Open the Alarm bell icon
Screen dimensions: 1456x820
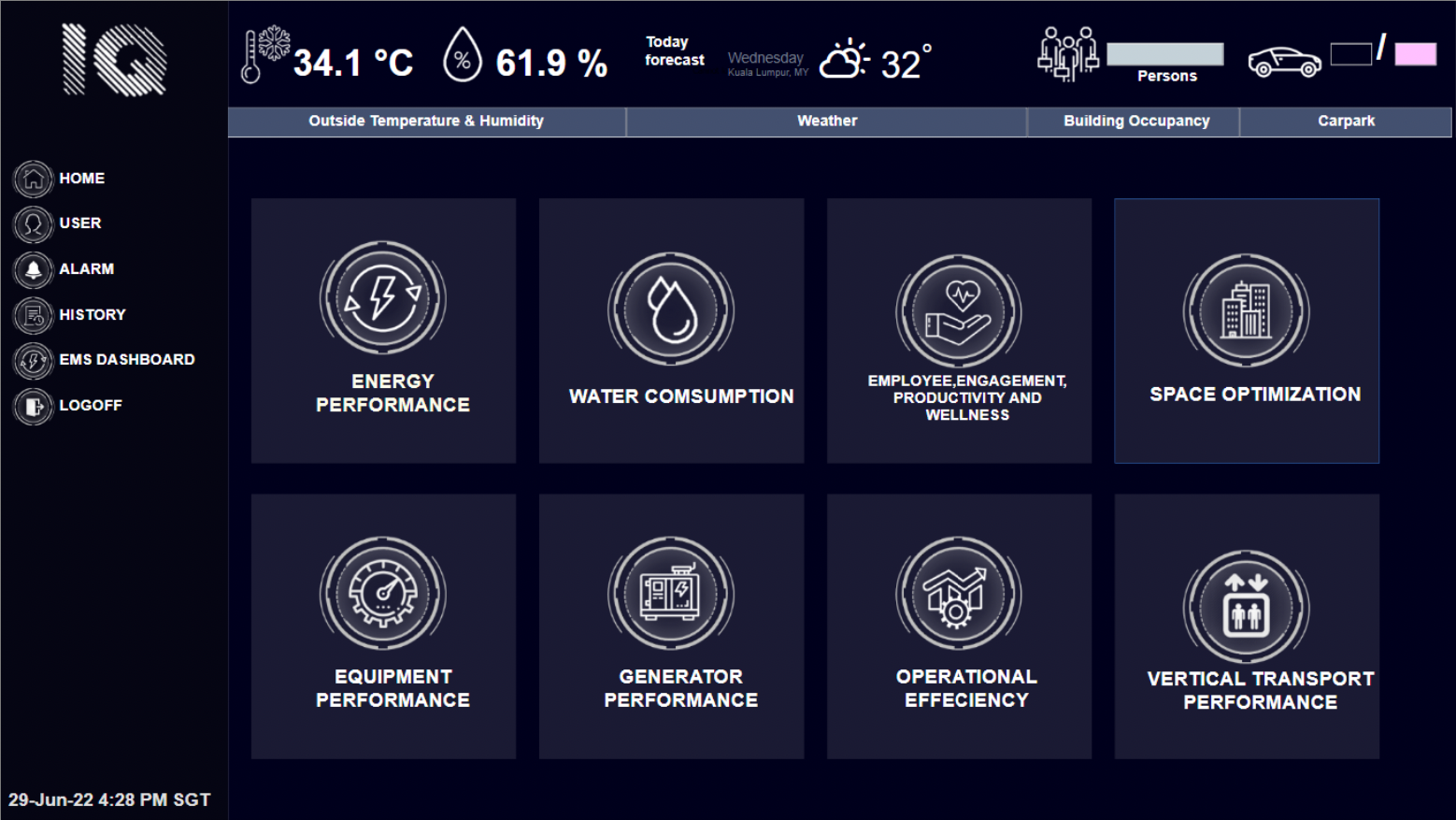pyautogui.click(x=33, y=269)
